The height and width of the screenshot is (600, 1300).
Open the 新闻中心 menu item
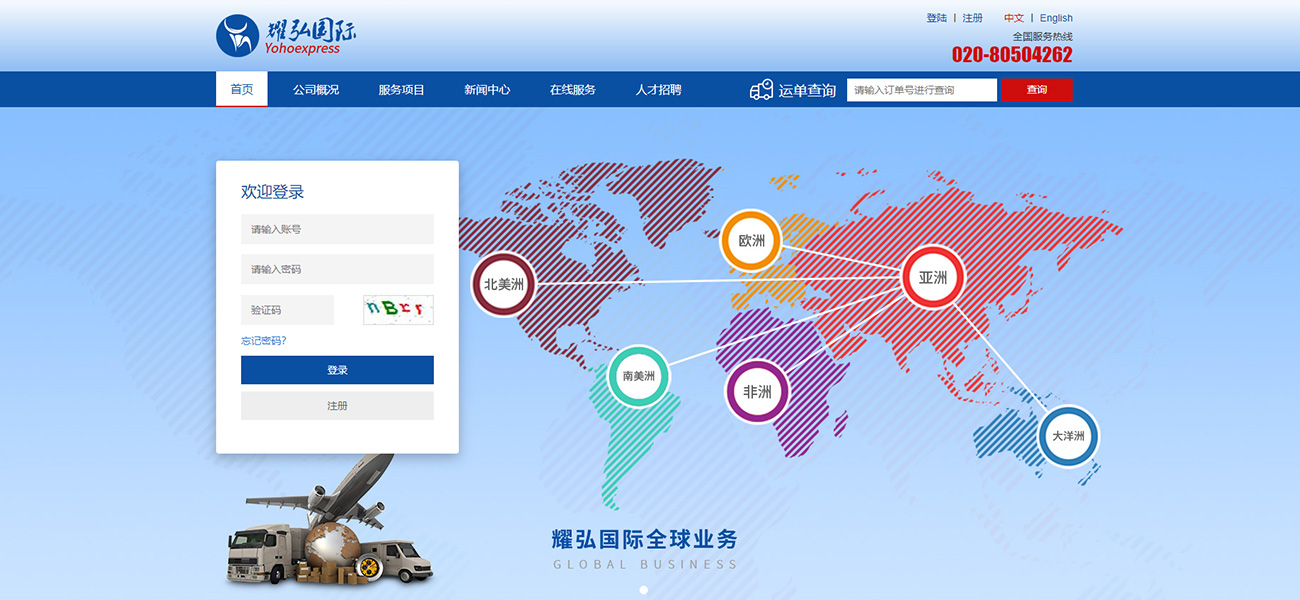point(487,90)
